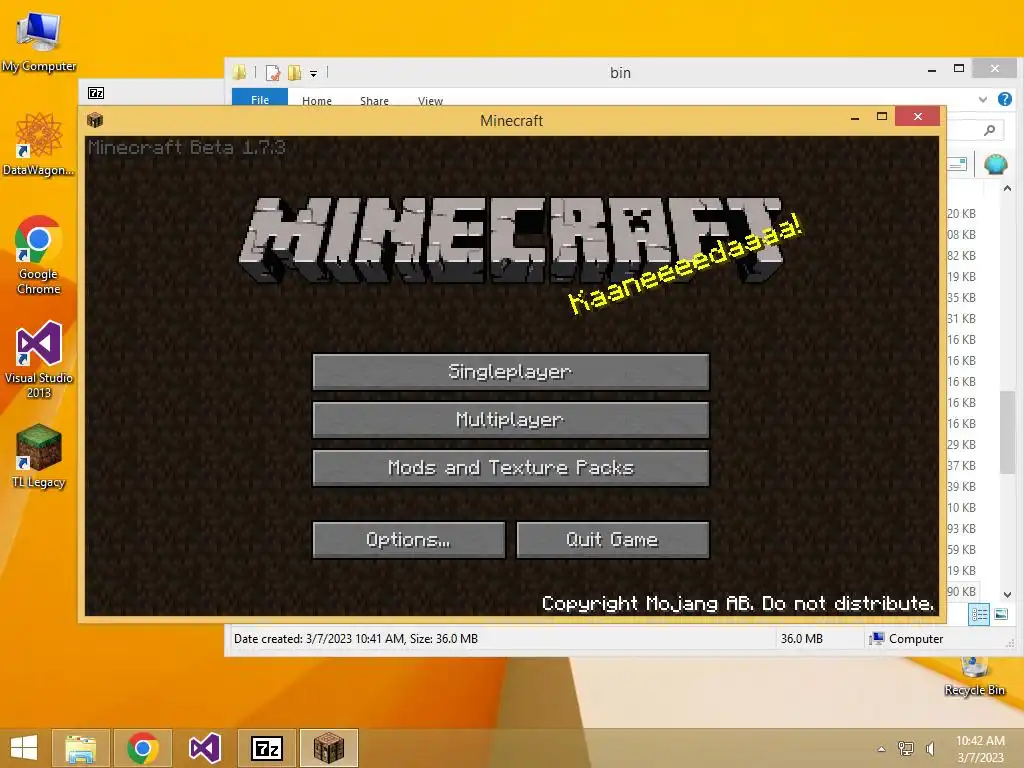Click the yellow splash text Kaaneeeedaaaa!
The height and width of the screenshot is (768, 1024).
[x=685, y=263]
